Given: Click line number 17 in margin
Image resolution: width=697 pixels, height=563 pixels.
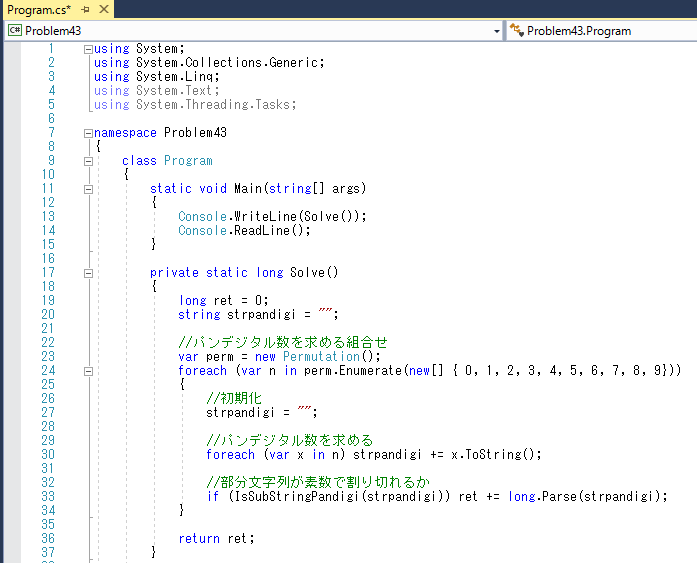Looking at the screenshot, I should pyautogui.click(x=48, y=272).
